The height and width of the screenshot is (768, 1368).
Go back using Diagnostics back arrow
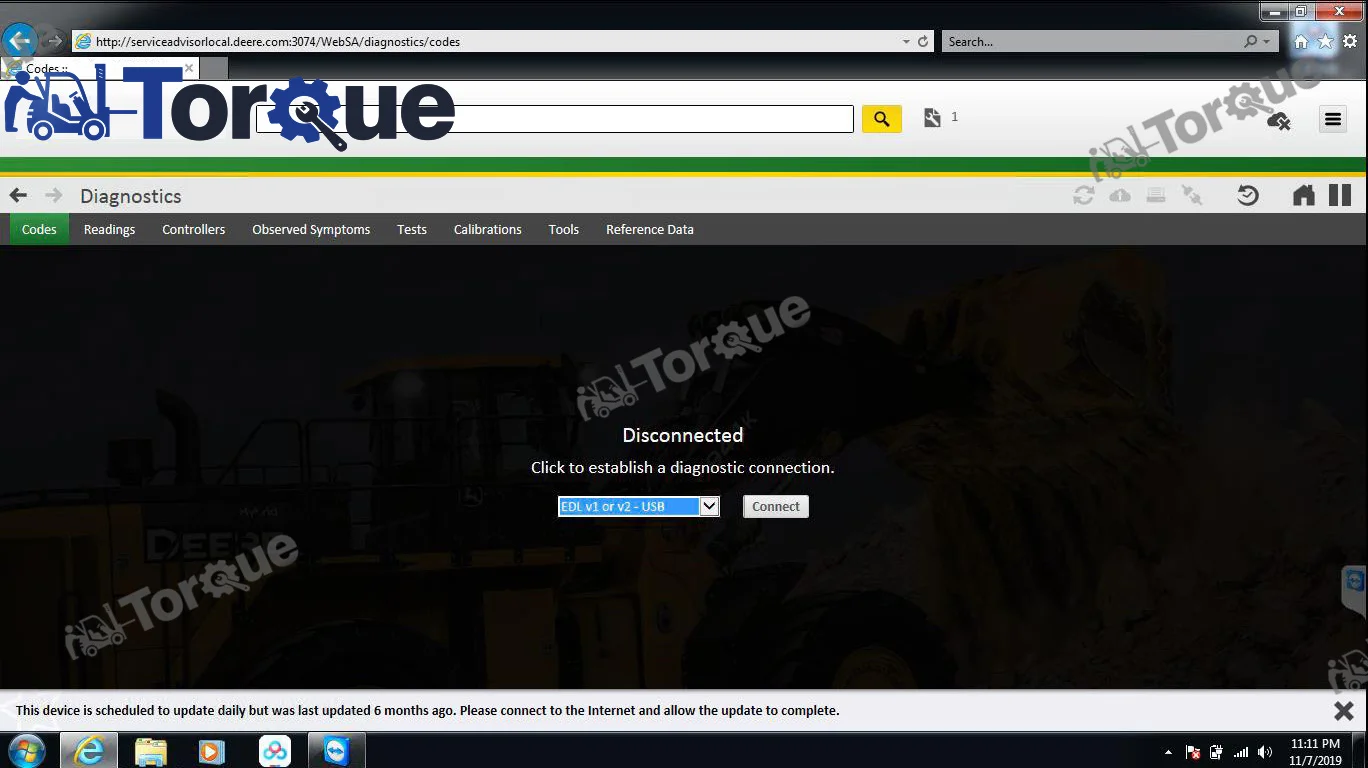(x=19, y=195)
